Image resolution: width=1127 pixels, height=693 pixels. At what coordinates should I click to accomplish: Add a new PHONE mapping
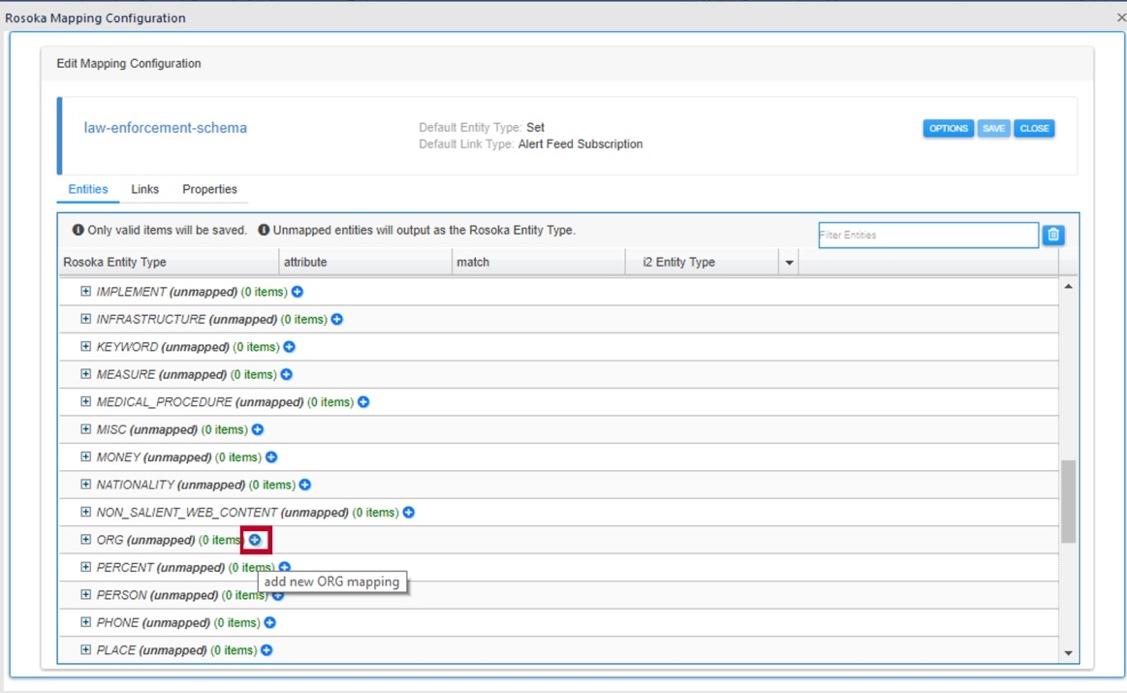point(270,622)
